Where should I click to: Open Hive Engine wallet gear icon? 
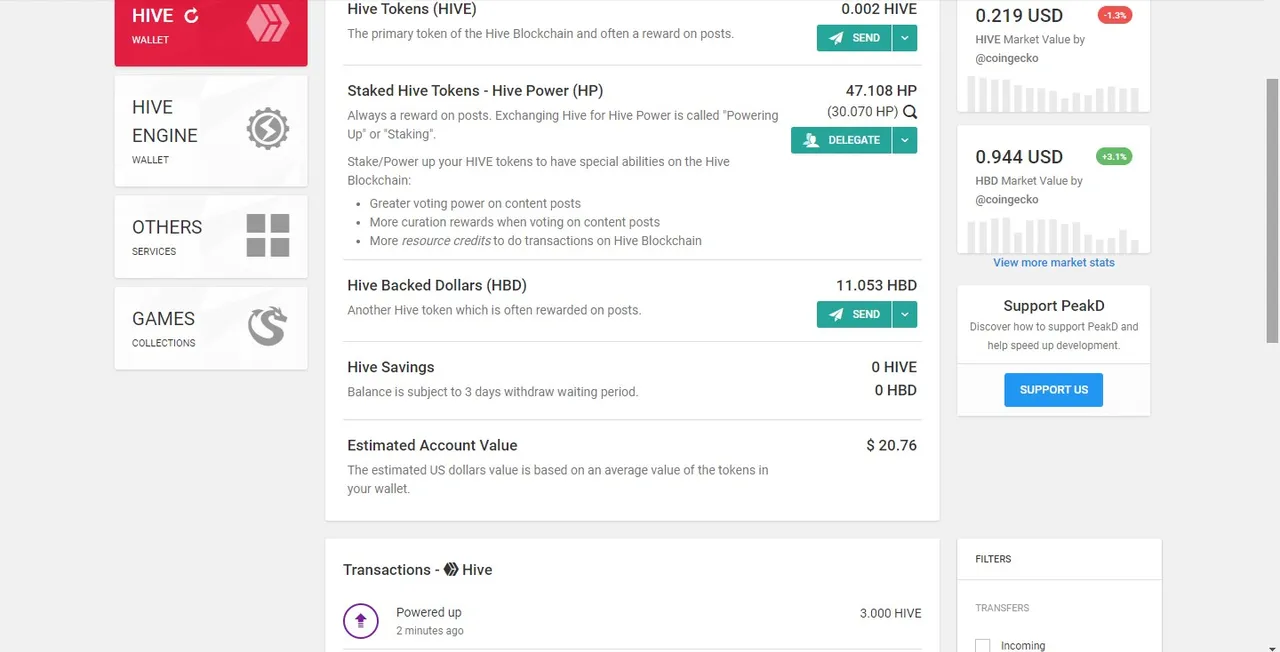click(x=268, y=128)
